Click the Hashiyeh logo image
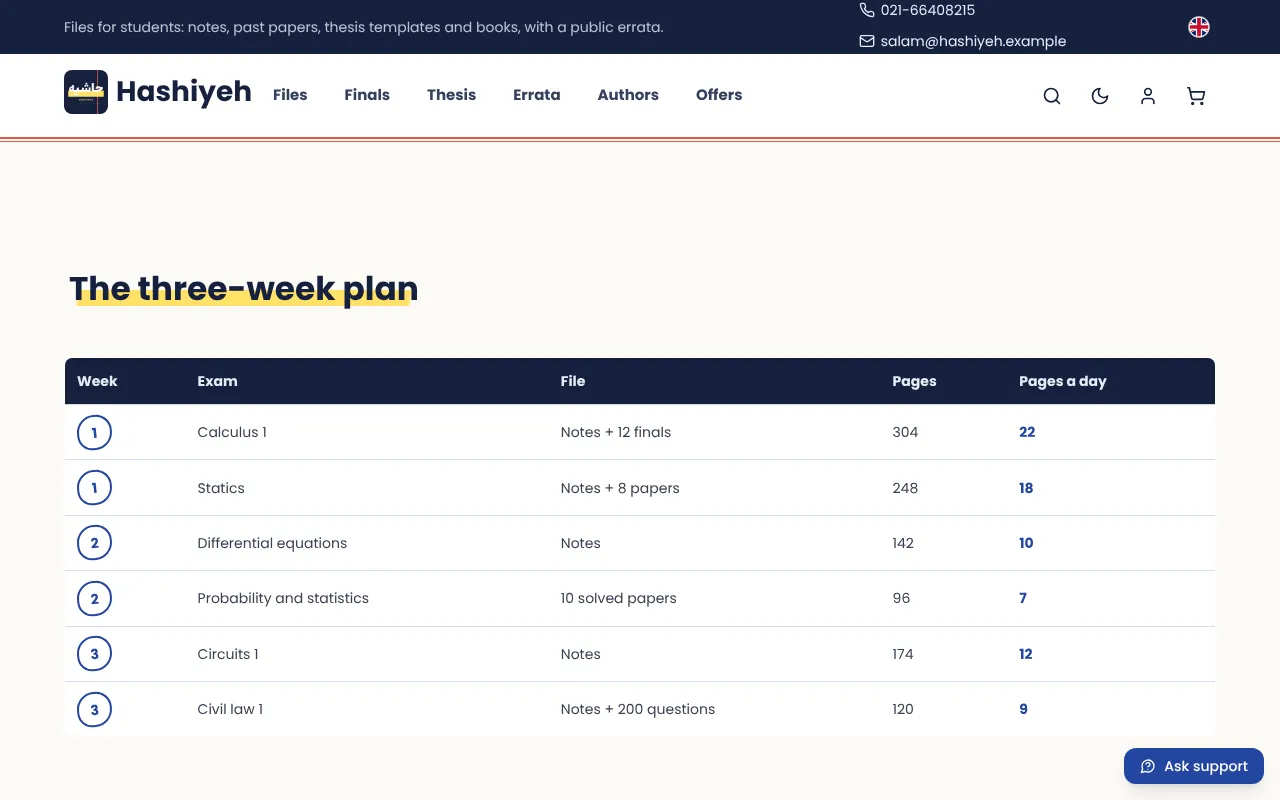This screenshot has height=800, width=1280. pos(86,92)
